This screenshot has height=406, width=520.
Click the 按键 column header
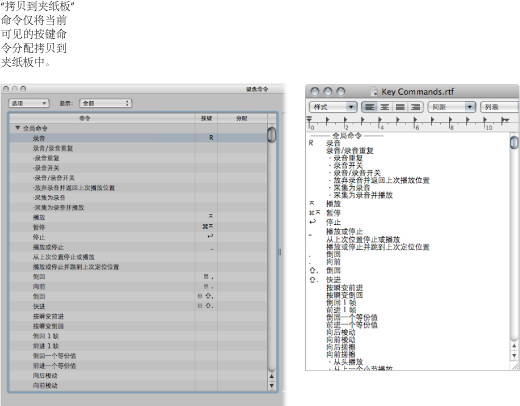coord(206,118)
